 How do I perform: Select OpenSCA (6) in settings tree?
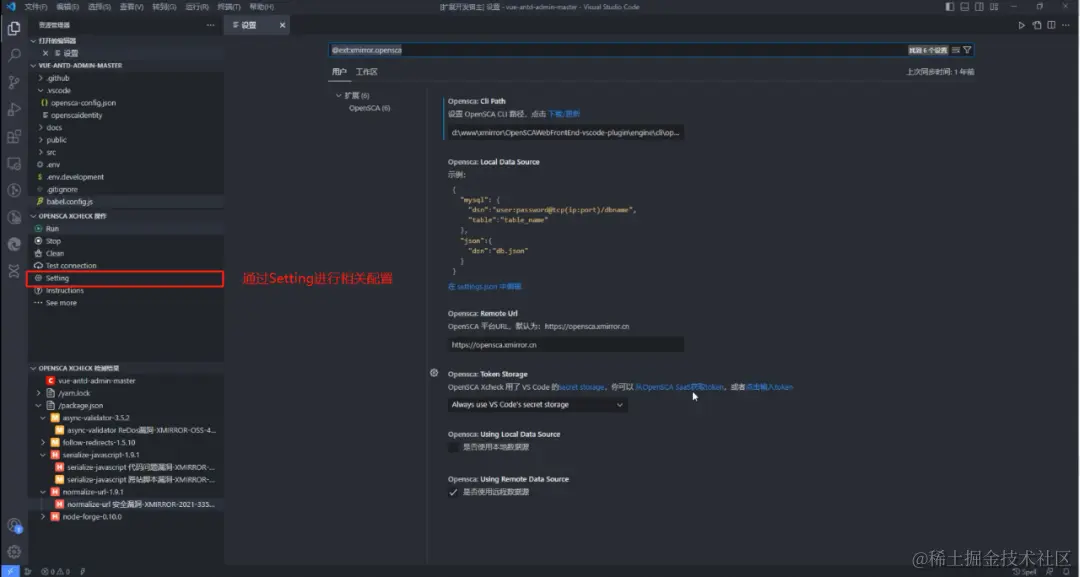pyautogui.click(x=369, y=108)
